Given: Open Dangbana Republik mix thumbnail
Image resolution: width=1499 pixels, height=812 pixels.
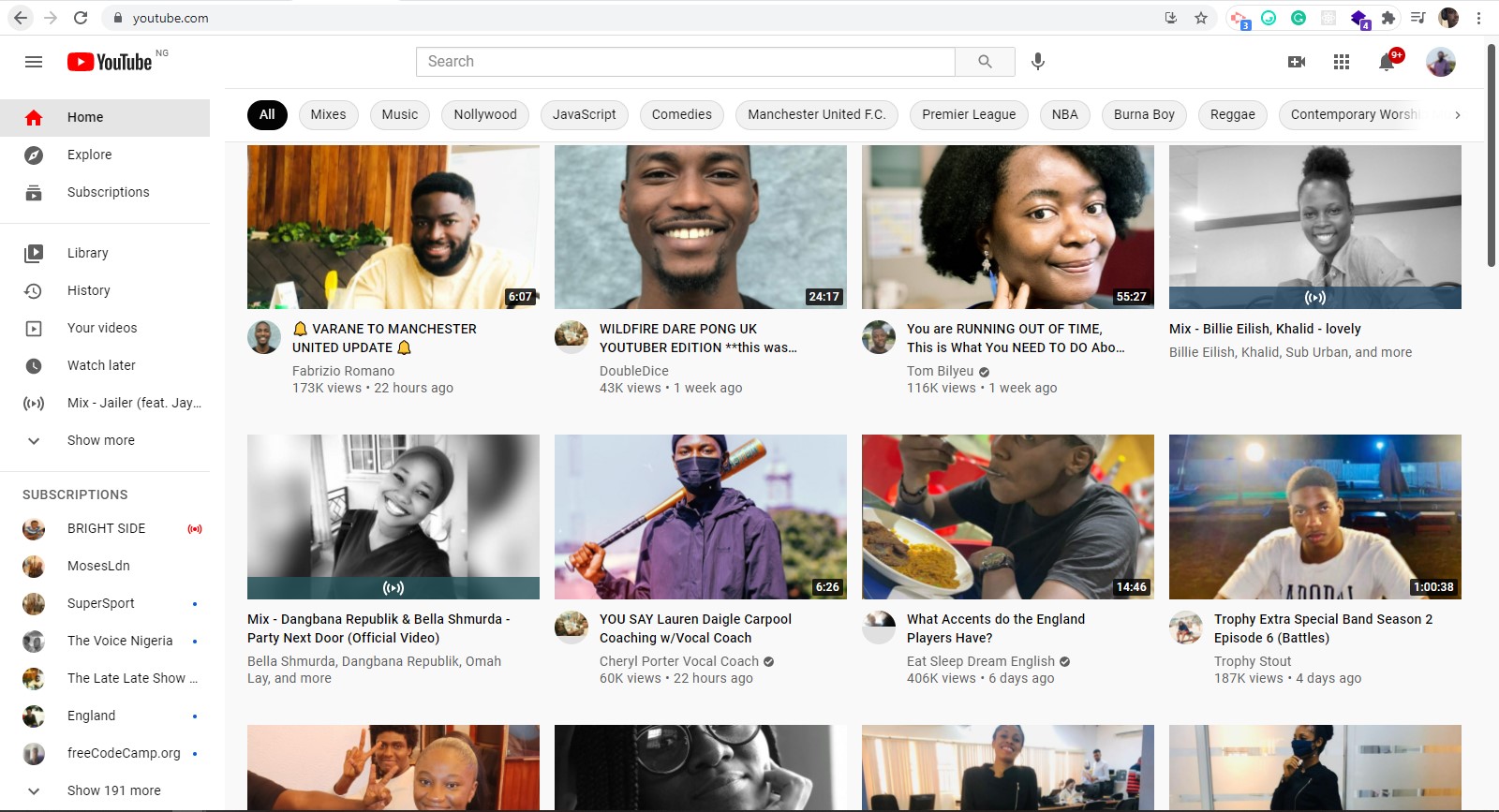Looking at the screenshot, I should [393, 517].
